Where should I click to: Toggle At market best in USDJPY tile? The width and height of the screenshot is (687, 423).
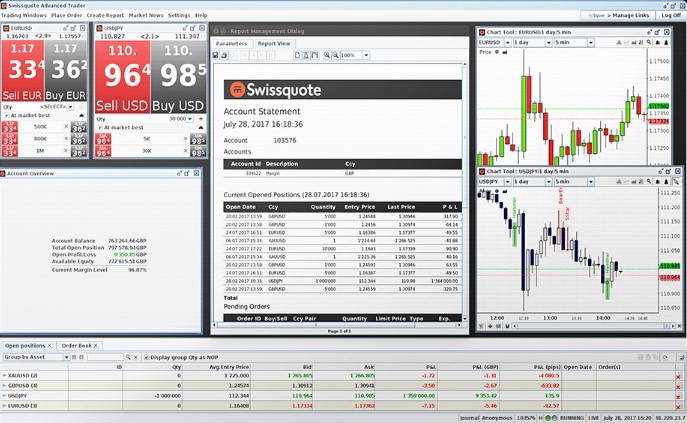[100, 127]
